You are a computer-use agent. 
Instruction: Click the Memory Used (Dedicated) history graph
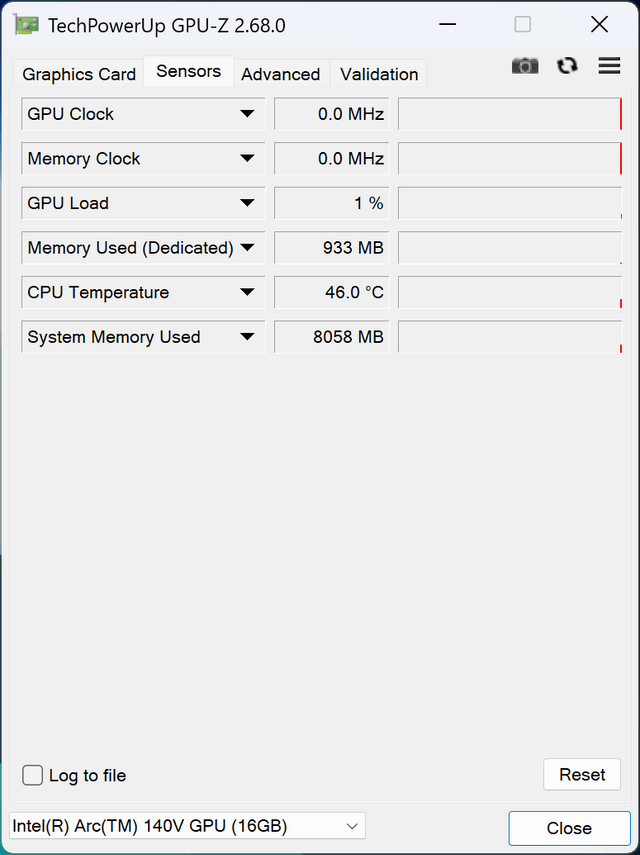[510, 248]
